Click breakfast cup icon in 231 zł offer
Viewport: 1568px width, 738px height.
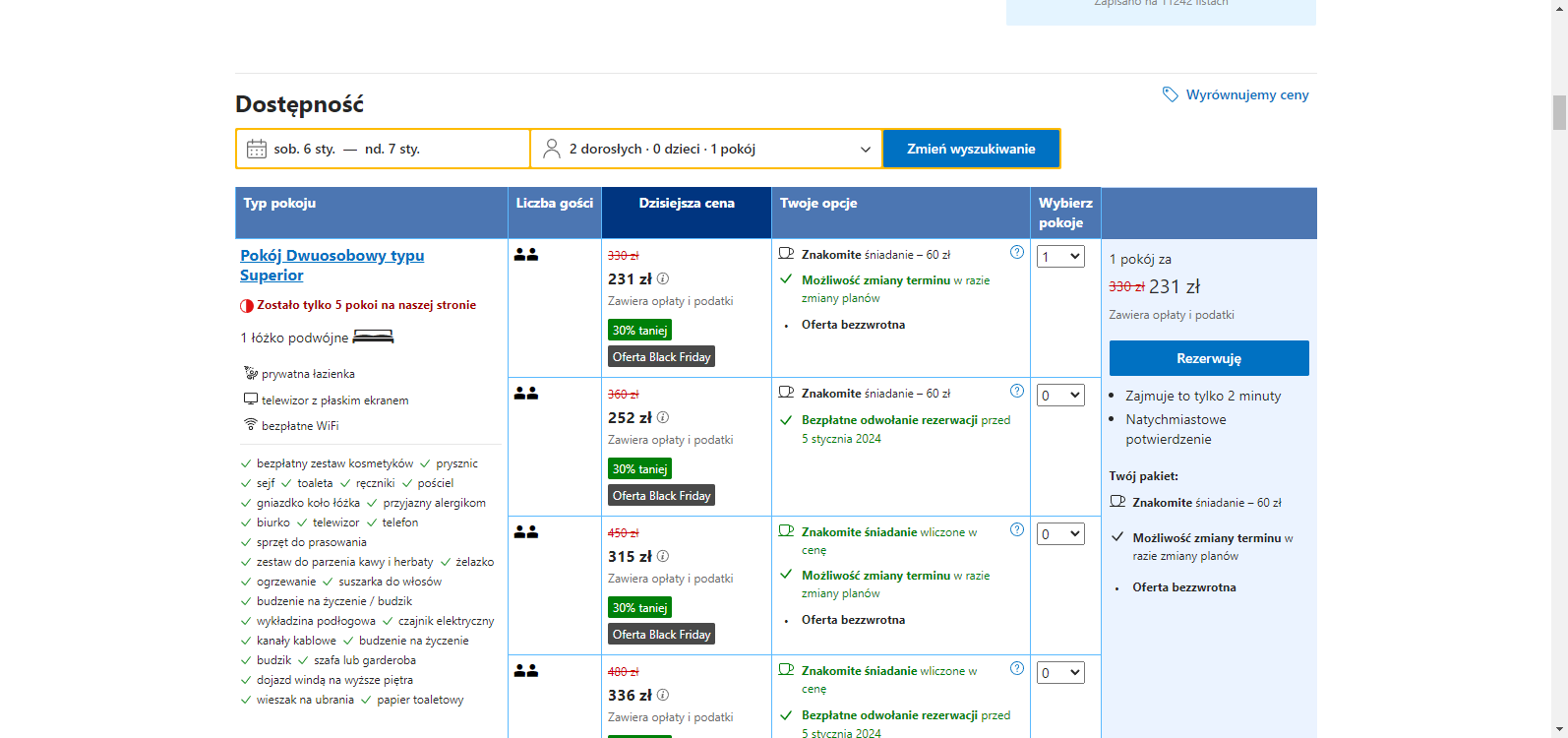pyautogui.click(x=786, y=254)
